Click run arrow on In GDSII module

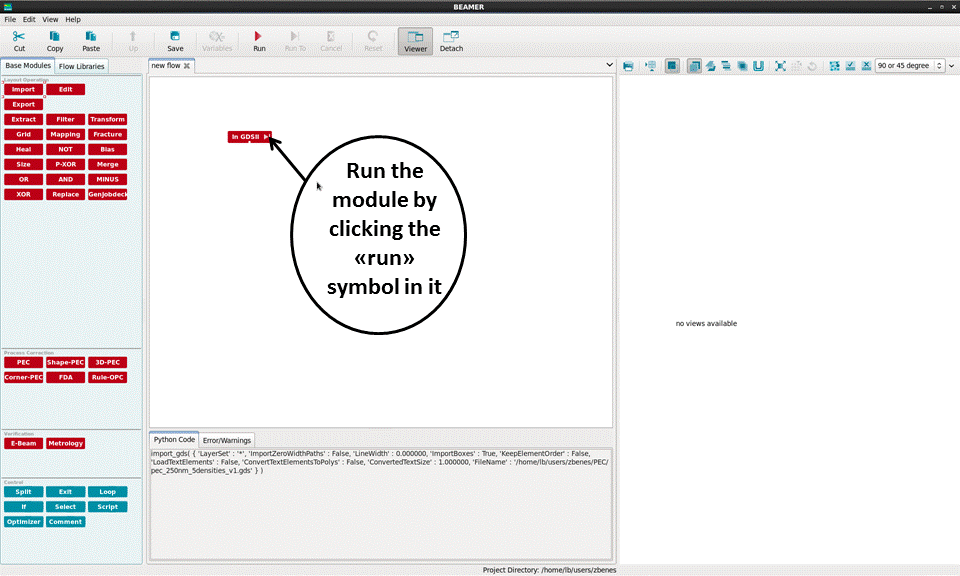click(266, 137)
